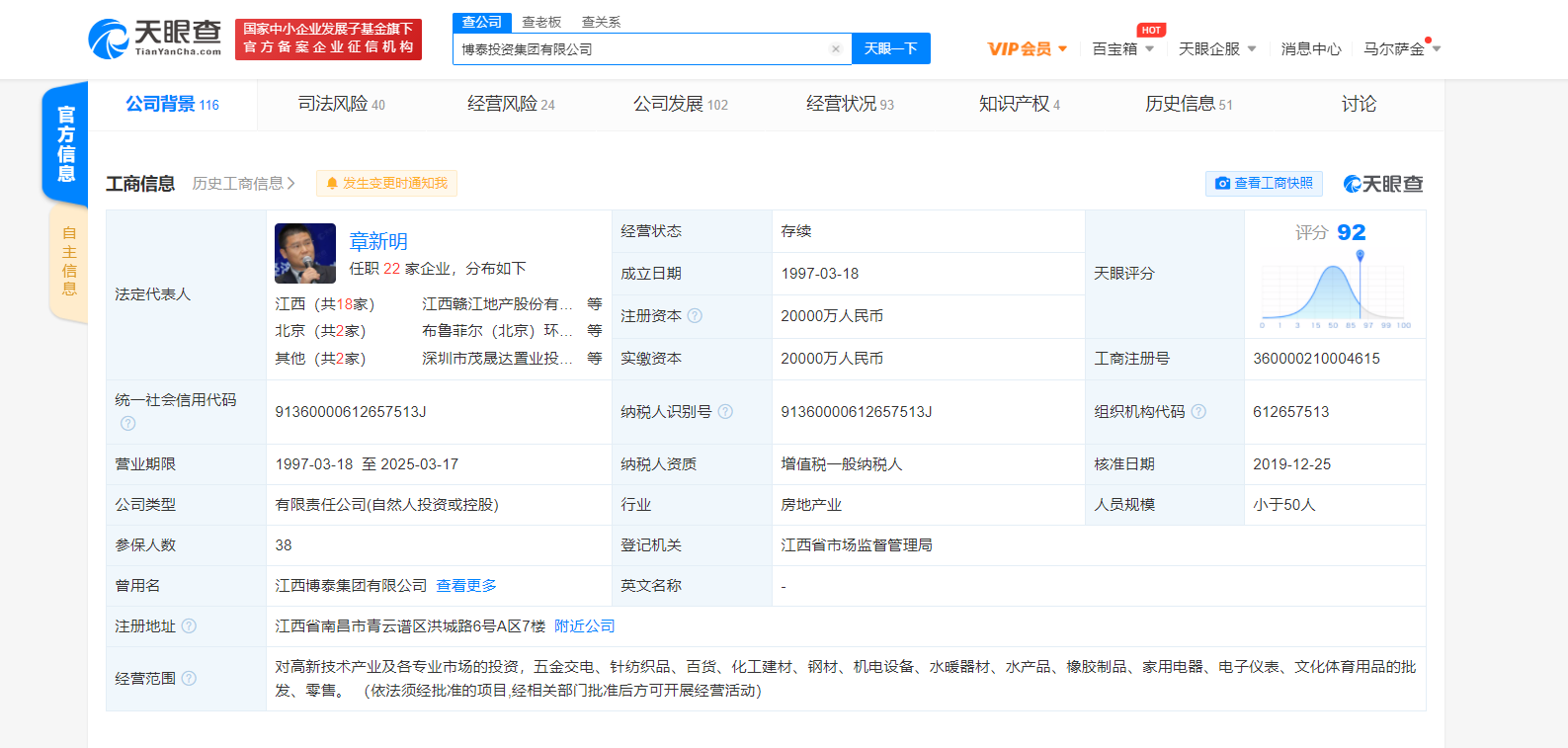
Task: Click the help icon next to 注册资本
Action: [x=695, y=316]
